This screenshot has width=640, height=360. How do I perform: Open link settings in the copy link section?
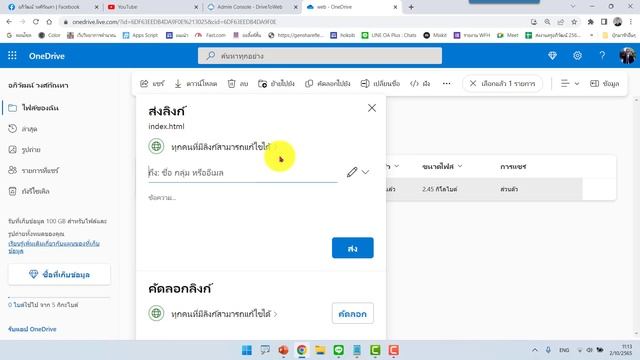[224, 314]
